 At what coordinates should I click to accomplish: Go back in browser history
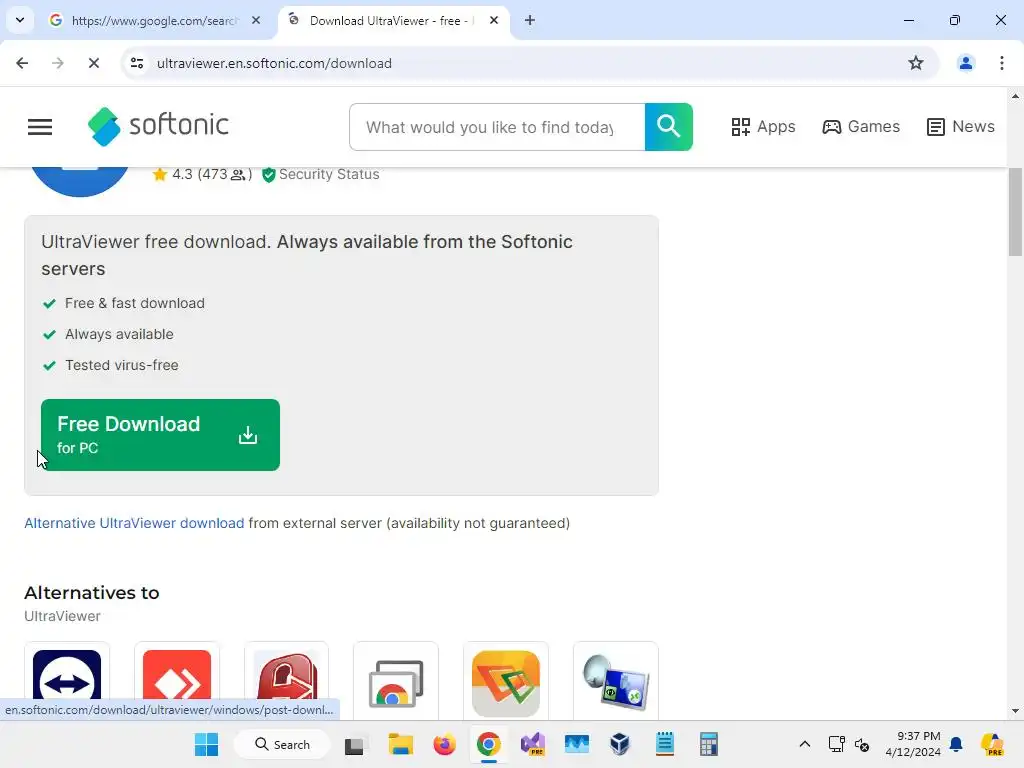pyautogui.click(x=22, y=63)
